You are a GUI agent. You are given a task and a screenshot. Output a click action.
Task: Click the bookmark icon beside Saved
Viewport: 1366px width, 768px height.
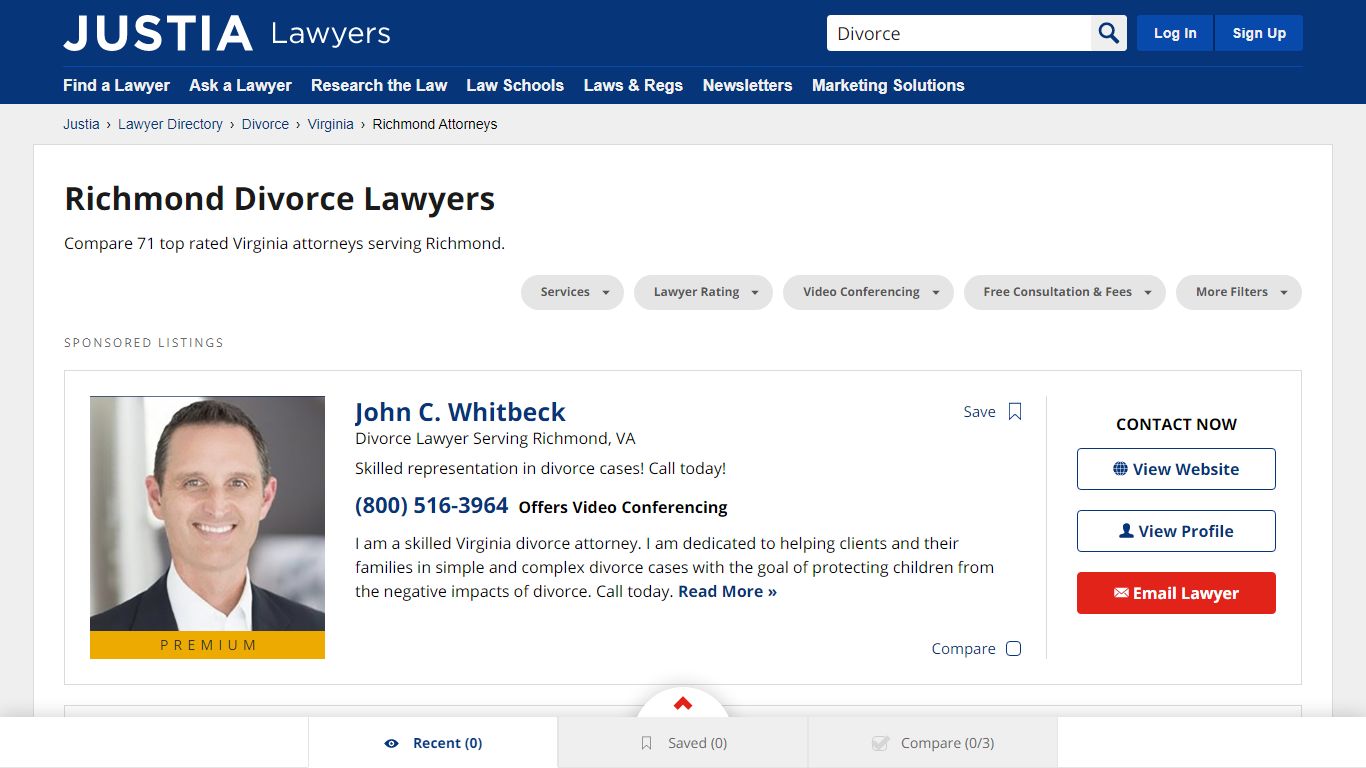pos(646,743)
